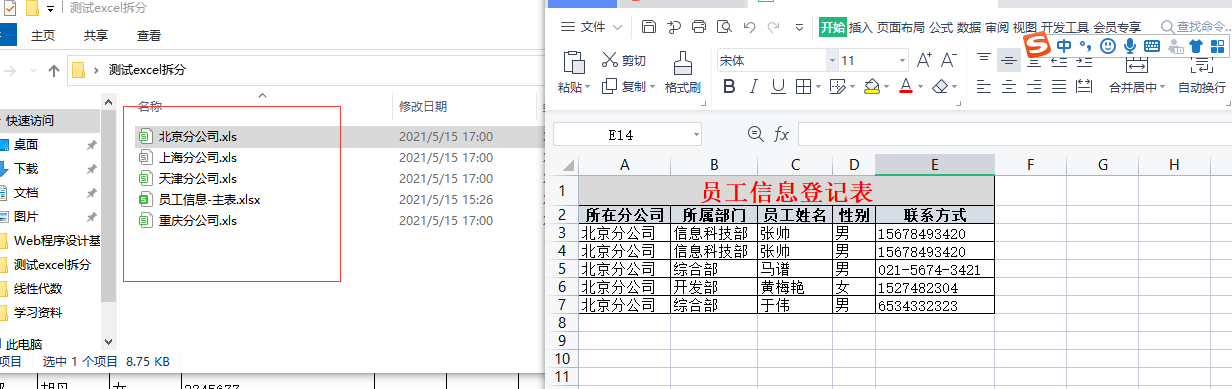Screen dimensions: 1232x389
Task: Redo action in WPS
Action: [x=773, y=27]
